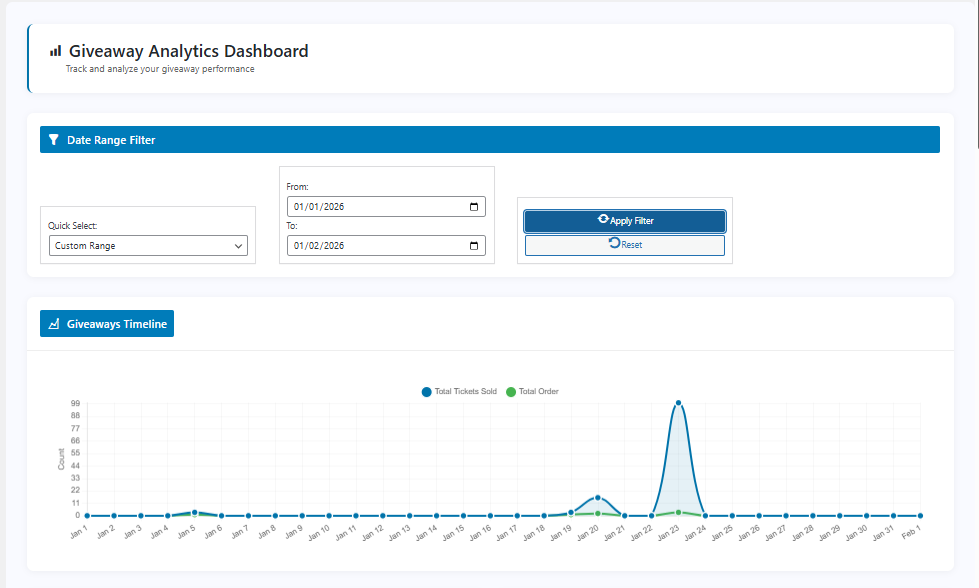The height and width of the screenshot is (588, 979).
Task: Click the refresh icon on Apply Filter
Action: pyautogui.click(x=603, y=219)
